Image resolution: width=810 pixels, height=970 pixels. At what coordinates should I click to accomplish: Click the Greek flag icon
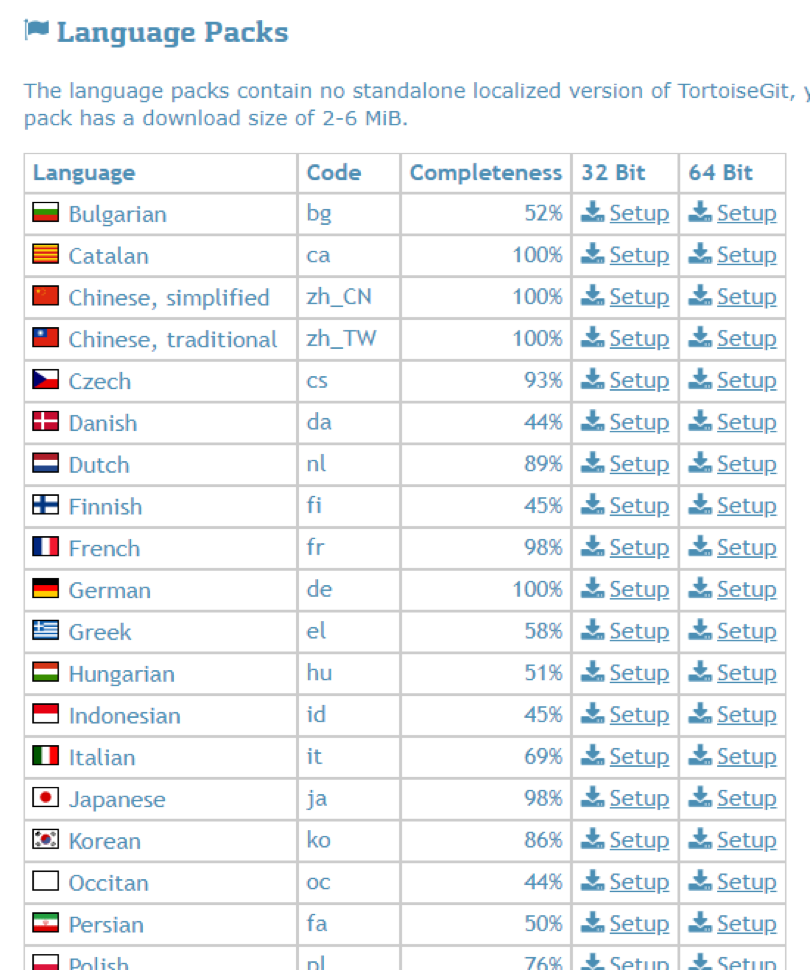coord(46,630)
